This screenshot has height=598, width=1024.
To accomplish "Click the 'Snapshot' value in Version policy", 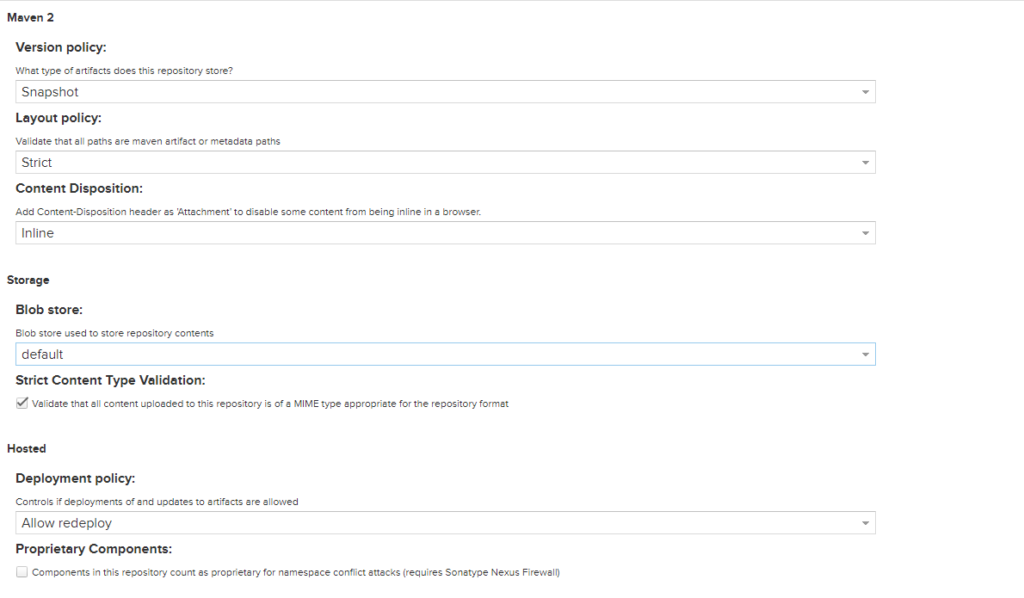I will [x=50, y=92].
